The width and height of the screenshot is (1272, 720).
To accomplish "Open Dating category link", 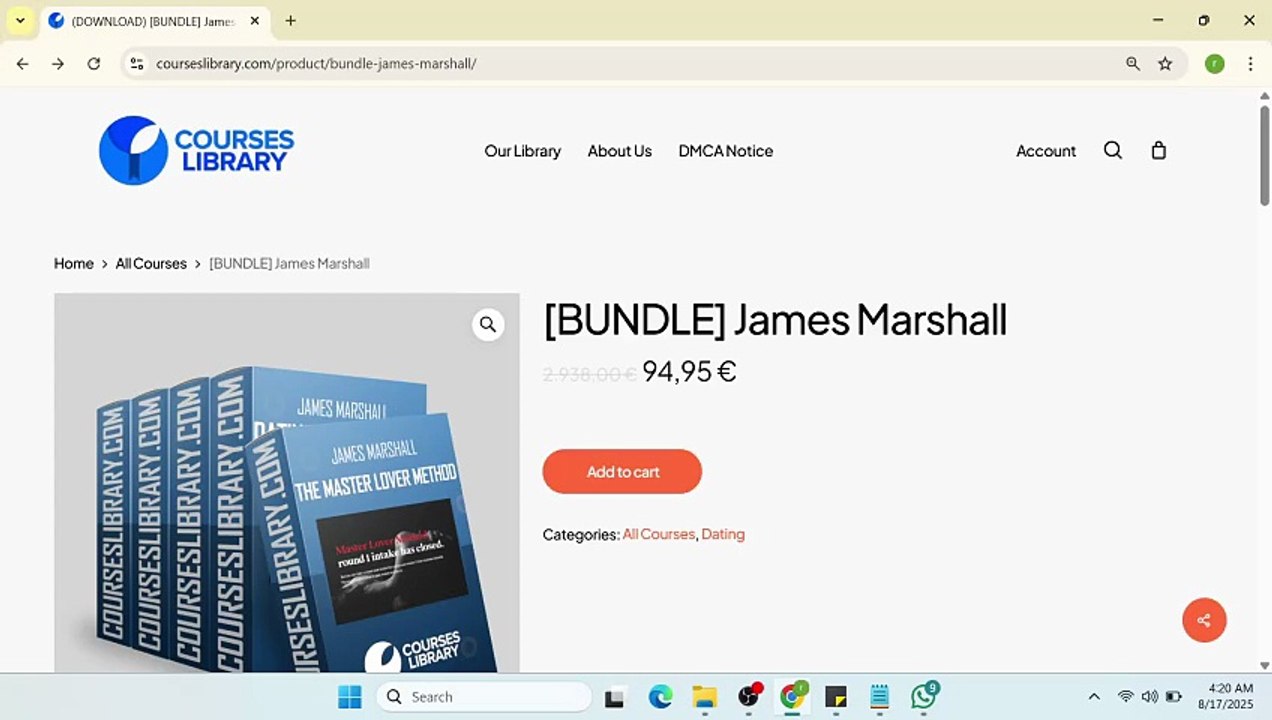I will coord(723,534).
